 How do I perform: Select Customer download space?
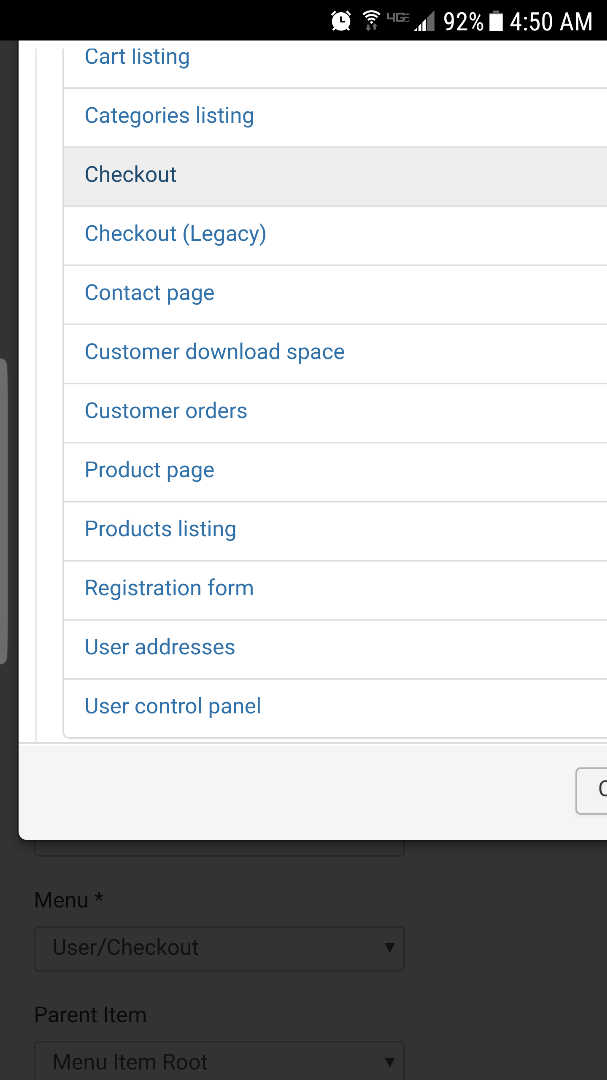pyautogui.click(x=214, y=352)
